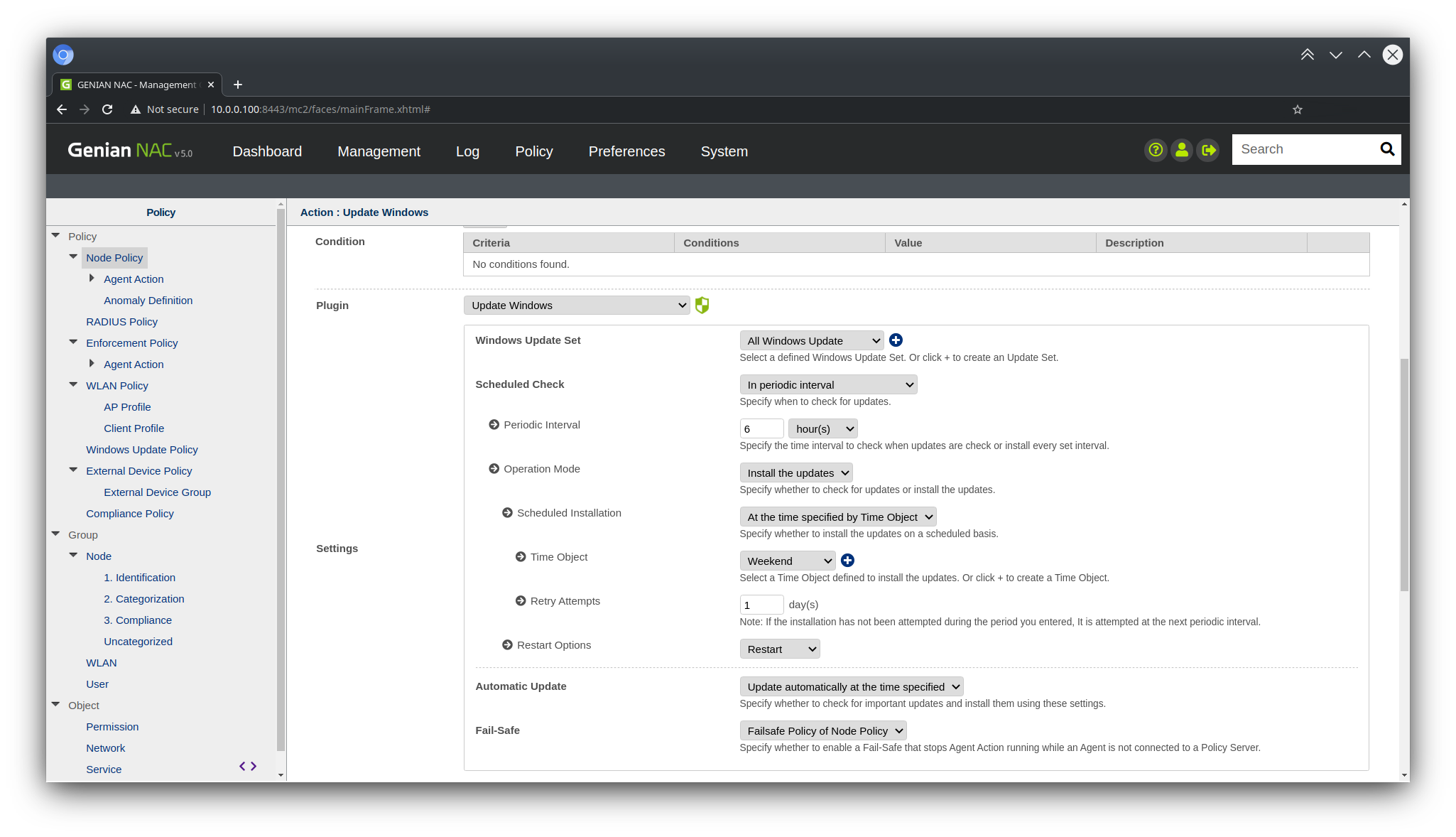
Task: Open the Operation Mode dropdown
Action: pyautogui.click(x=795, y=473)
